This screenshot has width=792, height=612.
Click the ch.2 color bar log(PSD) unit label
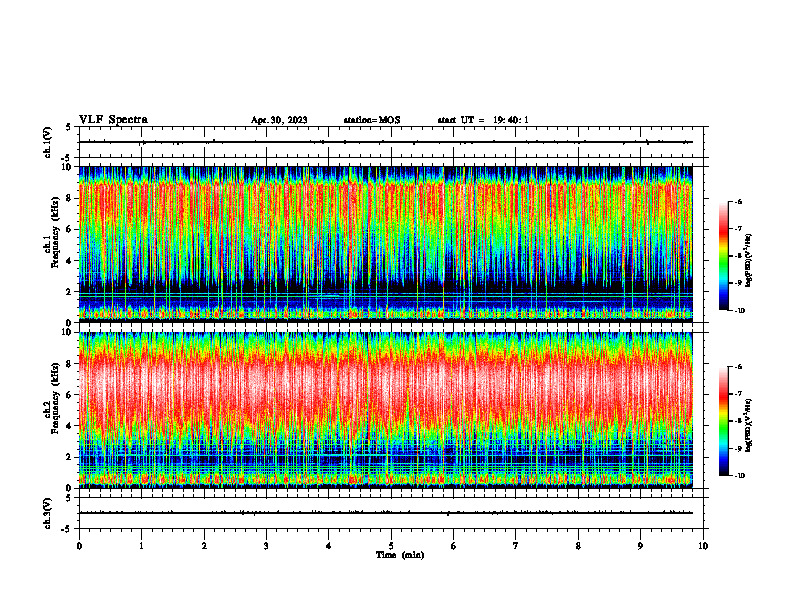750,425
